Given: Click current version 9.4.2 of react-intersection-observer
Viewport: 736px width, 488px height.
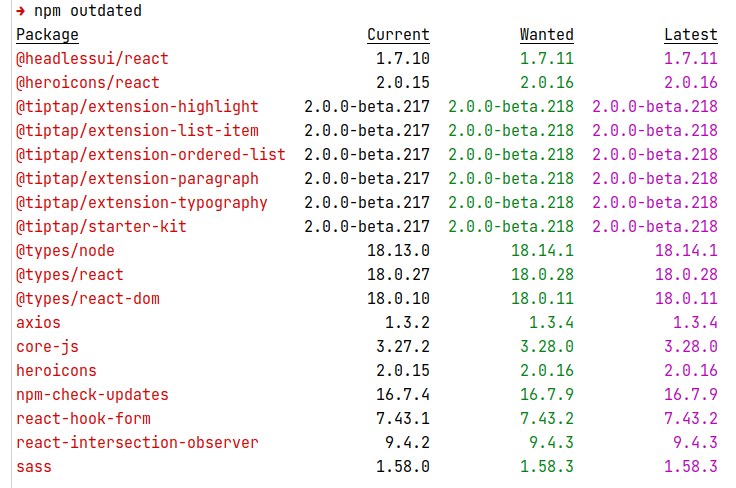Looking at the screenshot, I should click(x=407, y=442).
